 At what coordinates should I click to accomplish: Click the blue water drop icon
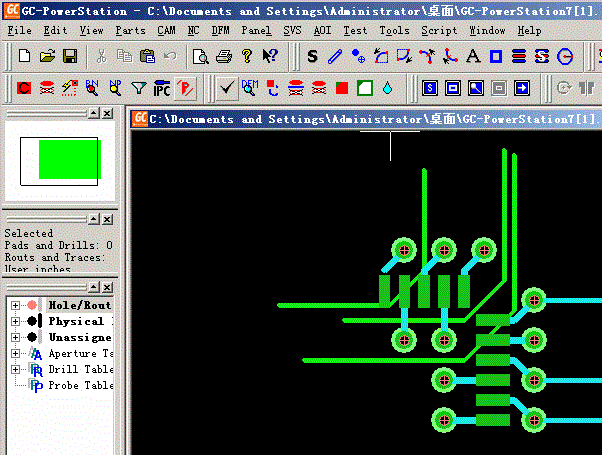[387, 89]
